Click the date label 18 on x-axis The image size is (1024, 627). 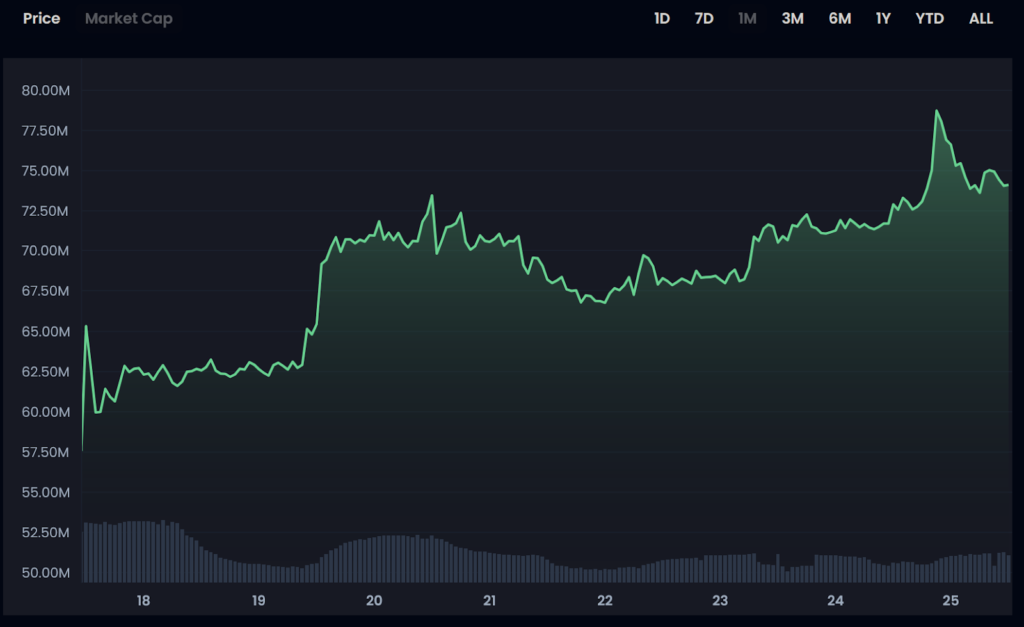coord(143,601)
